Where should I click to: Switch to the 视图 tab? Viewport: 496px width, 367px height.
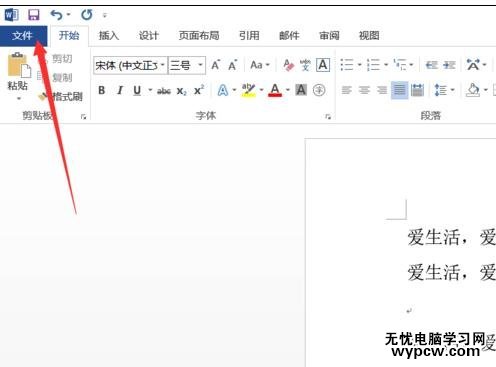[369, 35]
